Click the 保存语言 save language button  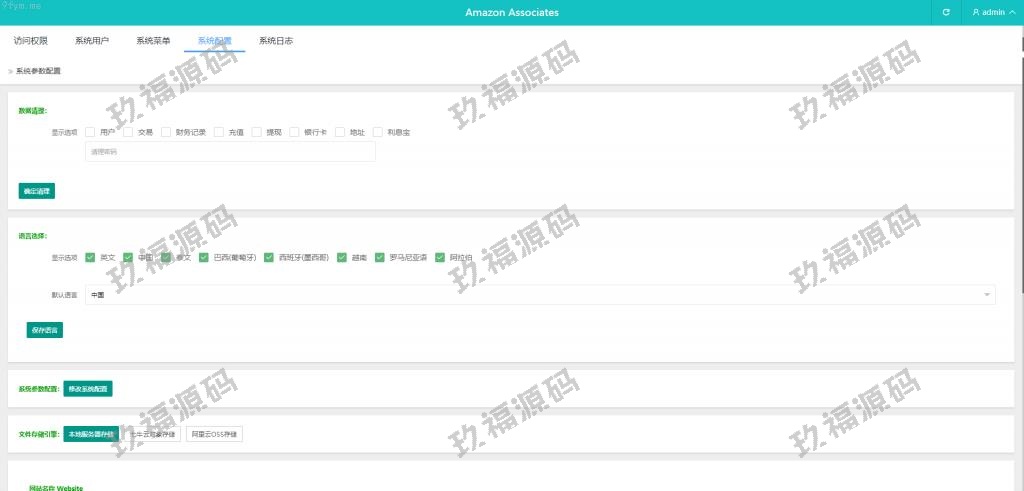[x=45, y=330]
